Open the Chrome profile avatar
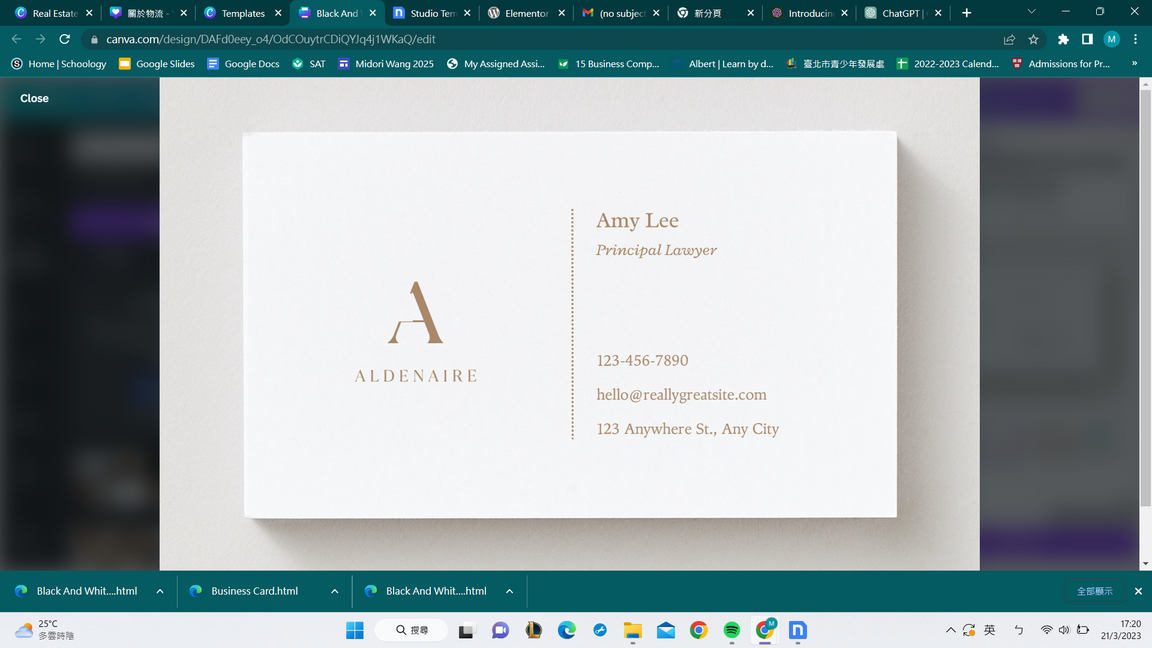The width and height of the screenshot is (1152, 648). tap(1111, 39)
